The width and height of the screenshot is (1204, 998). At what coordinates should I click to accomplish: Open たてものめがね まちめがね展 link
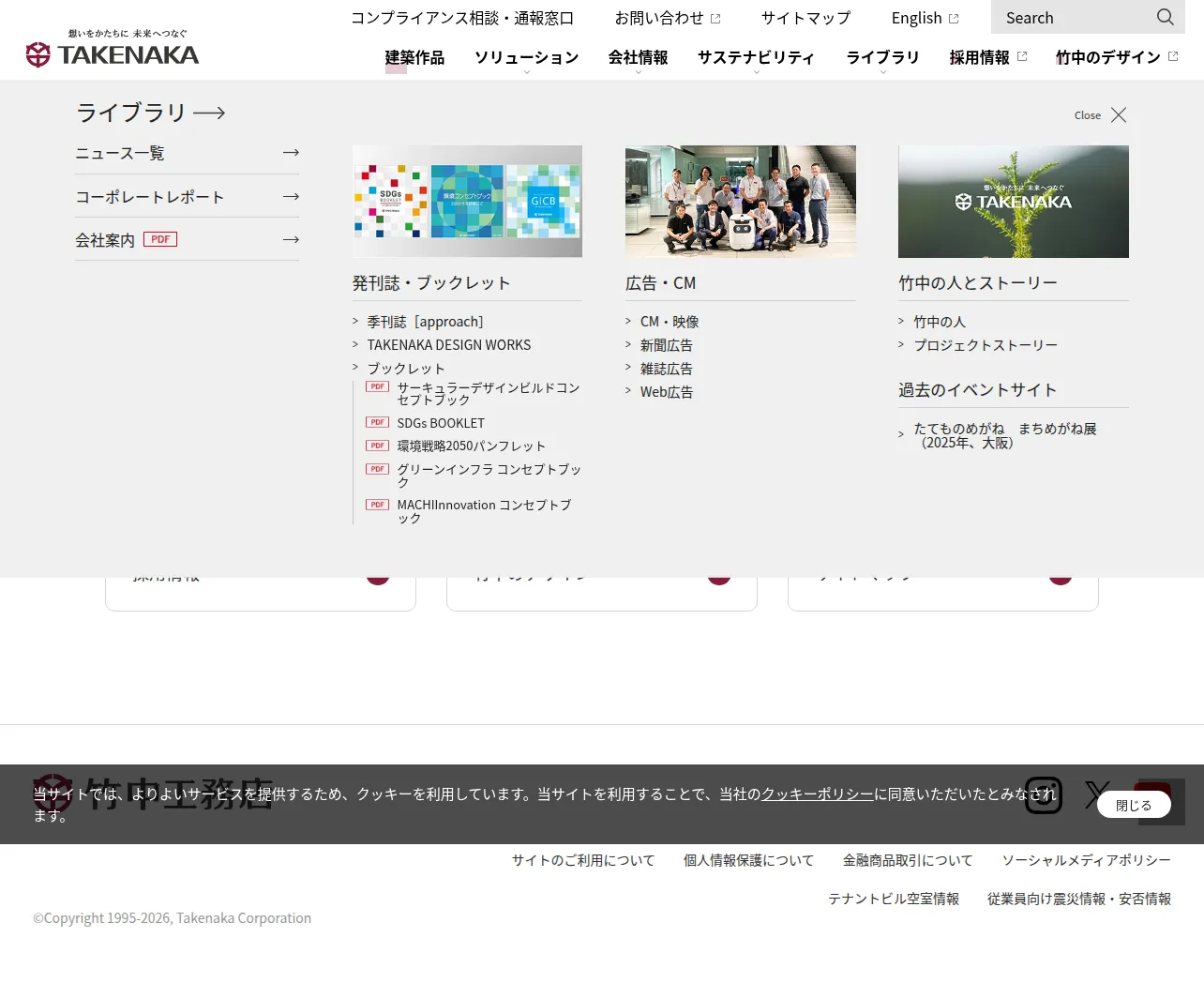click(1005, 435)
